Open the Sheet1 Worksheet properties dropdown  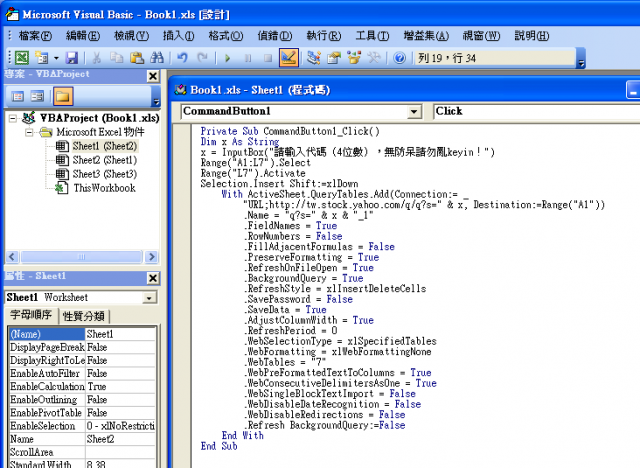coord(149,298)
